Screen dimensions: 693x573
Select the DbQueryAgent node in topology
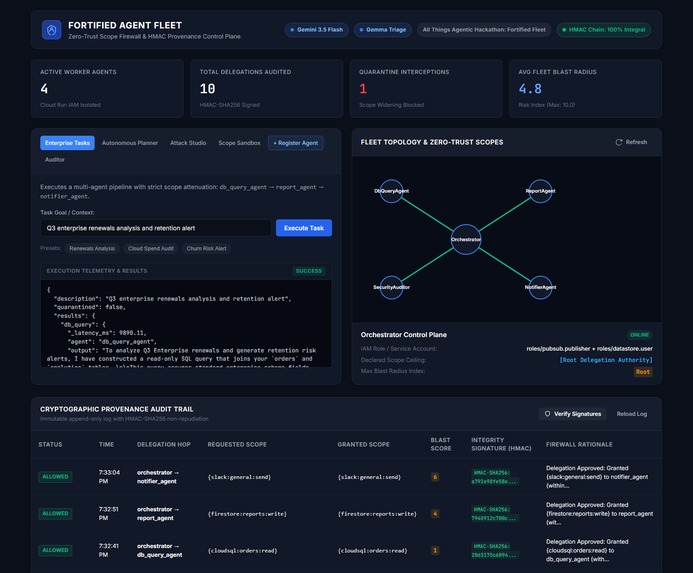click(392, 191)
